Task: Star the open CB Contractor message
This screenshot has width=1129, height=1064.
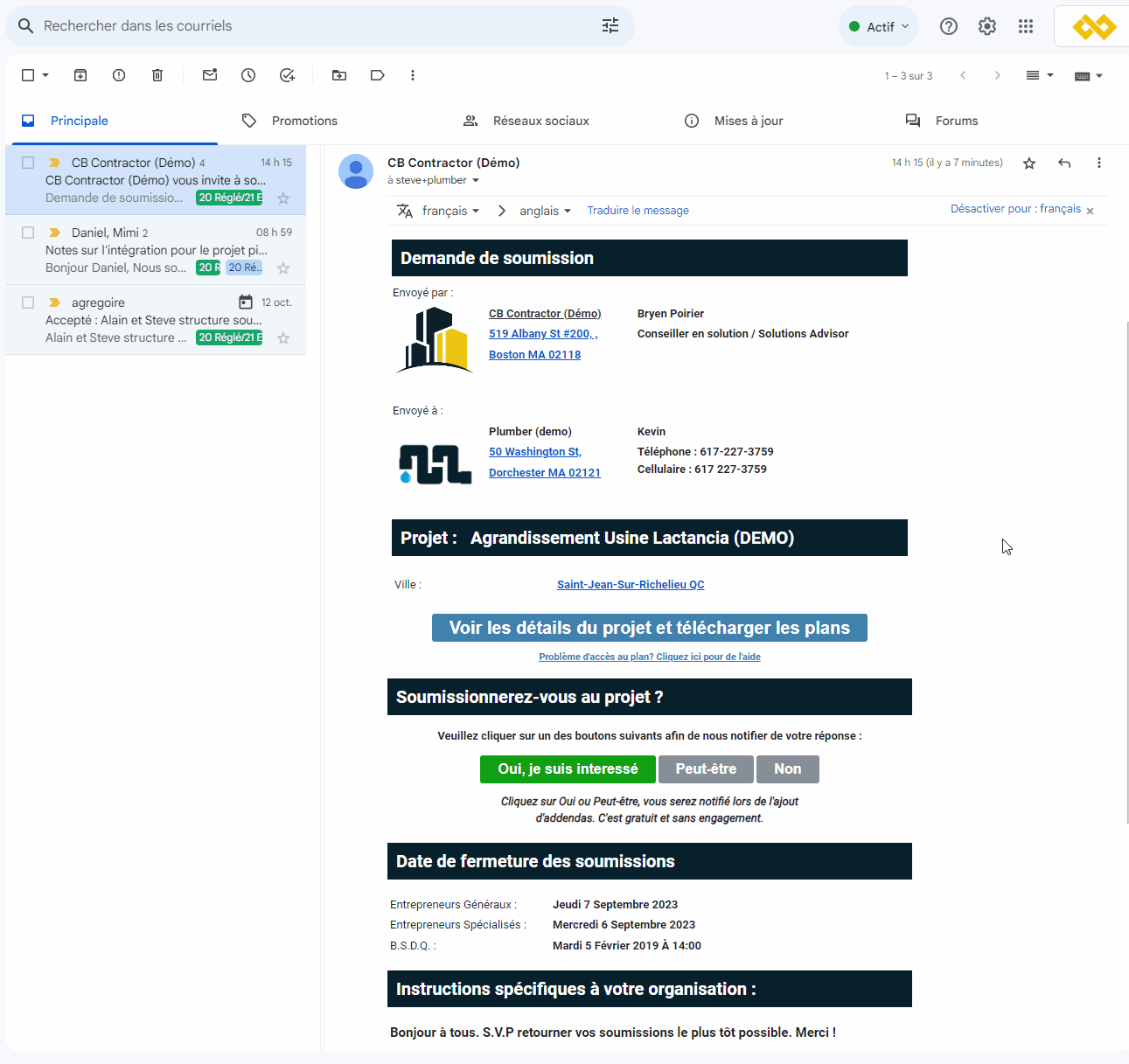Action: (1029, 163)
